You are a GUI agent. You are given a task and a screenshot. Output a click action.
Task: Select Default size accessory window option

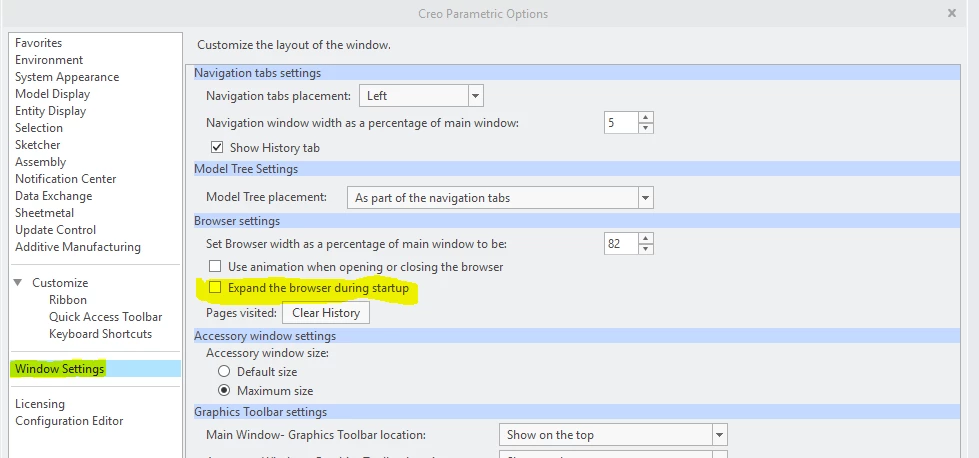(224, 371)
